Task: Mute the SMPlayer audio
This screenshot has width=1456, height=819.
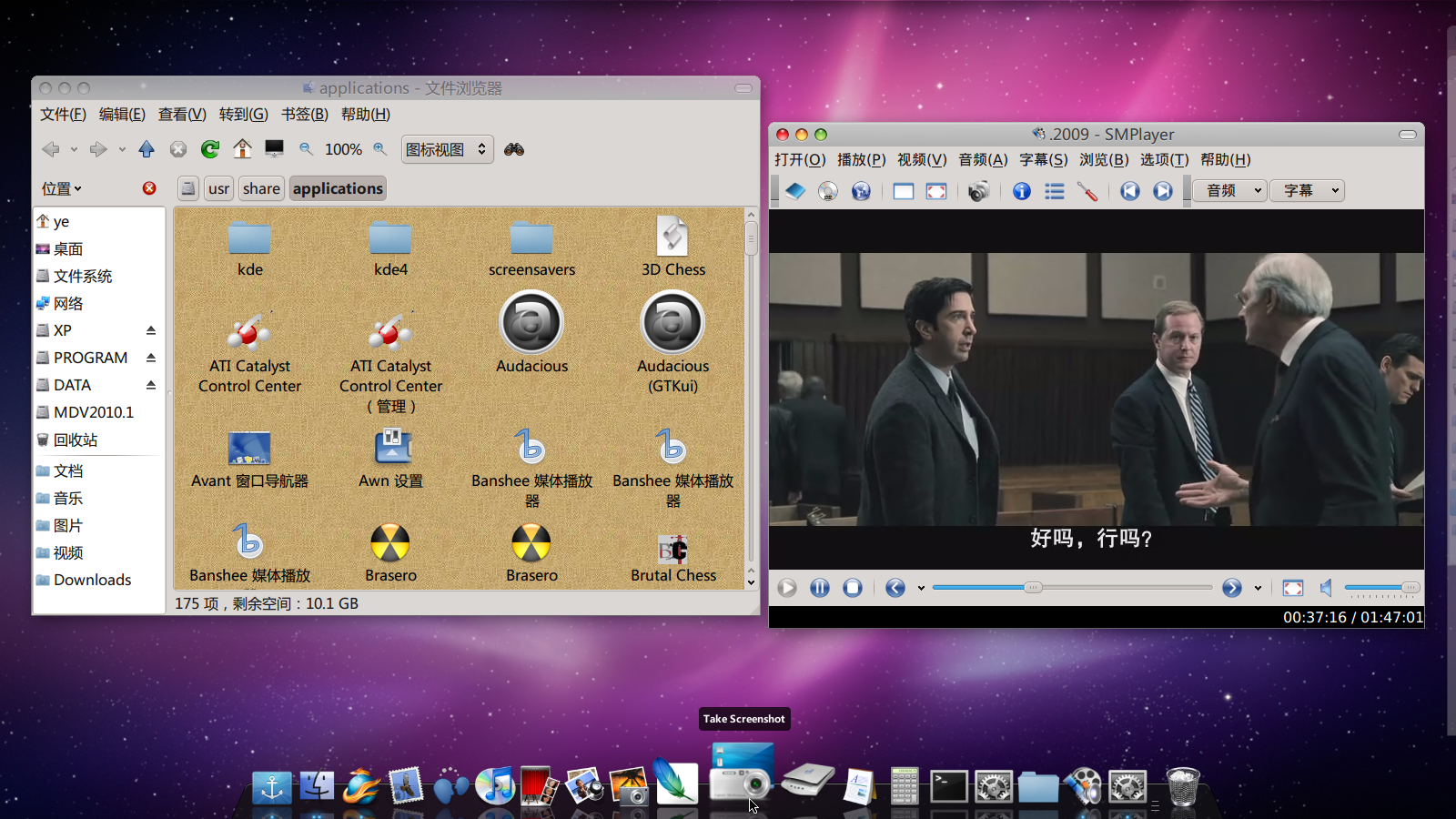Action: click(1326, 588)
